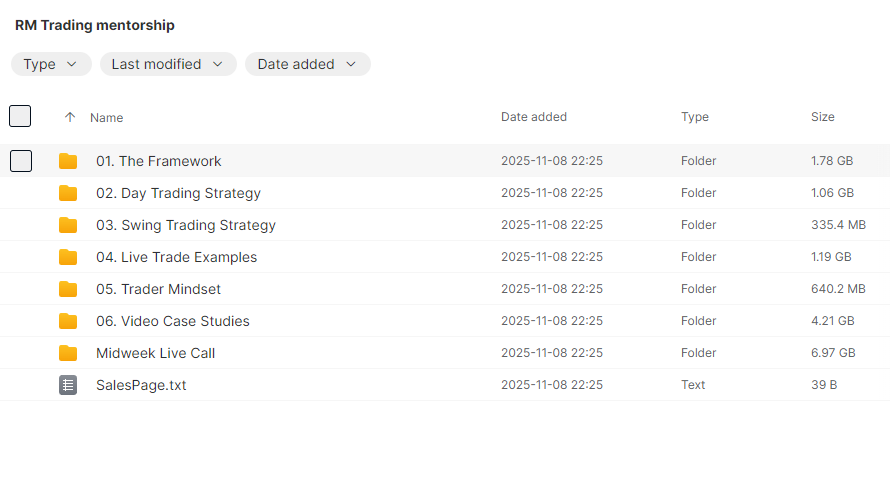The width and height of the screenshot is (890, 477).
Task: Click the folder icon beside 02. Day Trading Strategy
Action: point(68,193)
